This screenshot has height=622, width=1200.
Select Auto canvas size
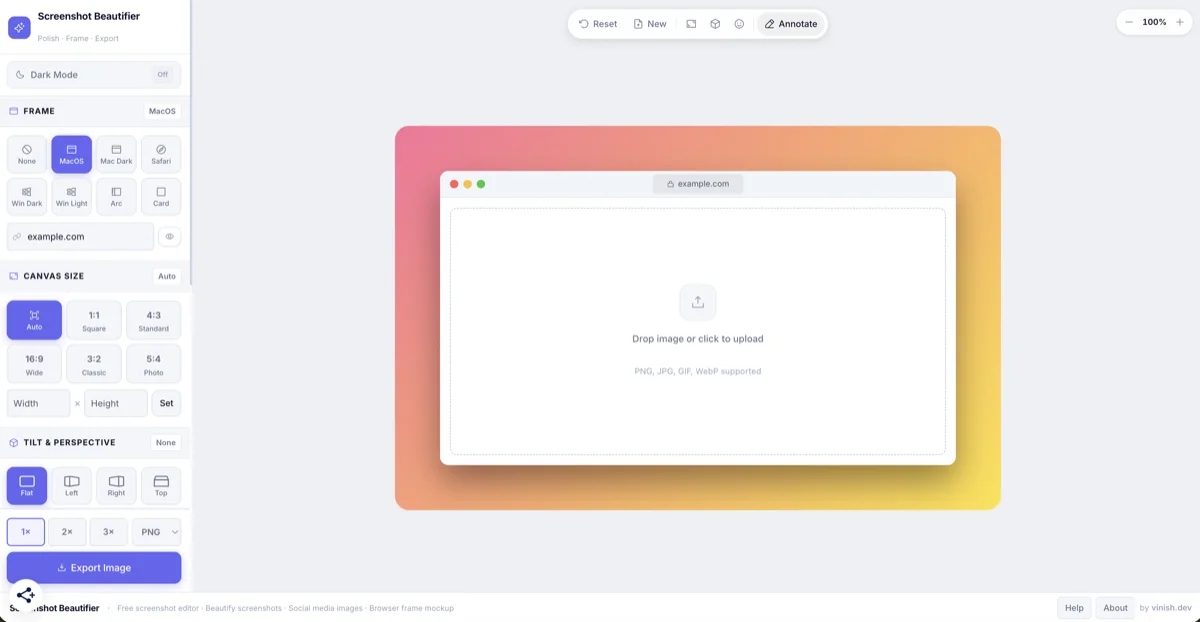pyautogui.click(x=34, y=320)
